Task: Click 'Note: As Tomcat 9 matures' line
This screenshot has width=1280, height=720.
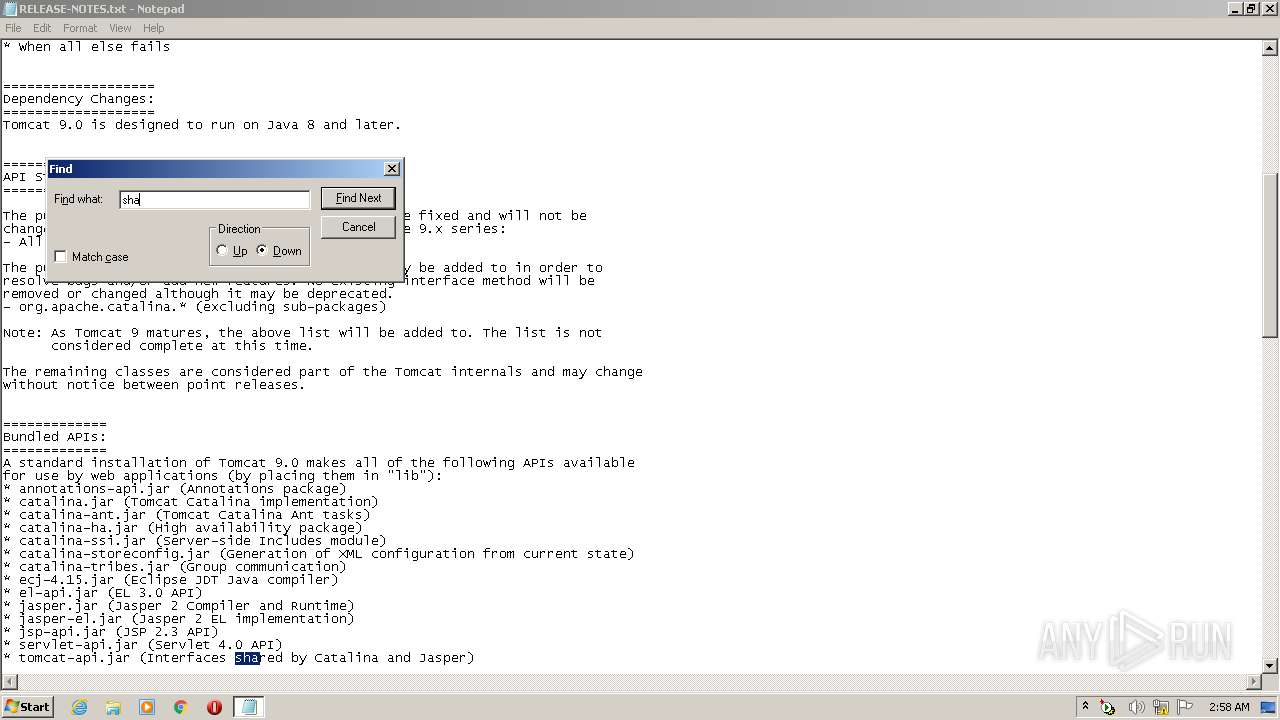Action: [302, 333]
